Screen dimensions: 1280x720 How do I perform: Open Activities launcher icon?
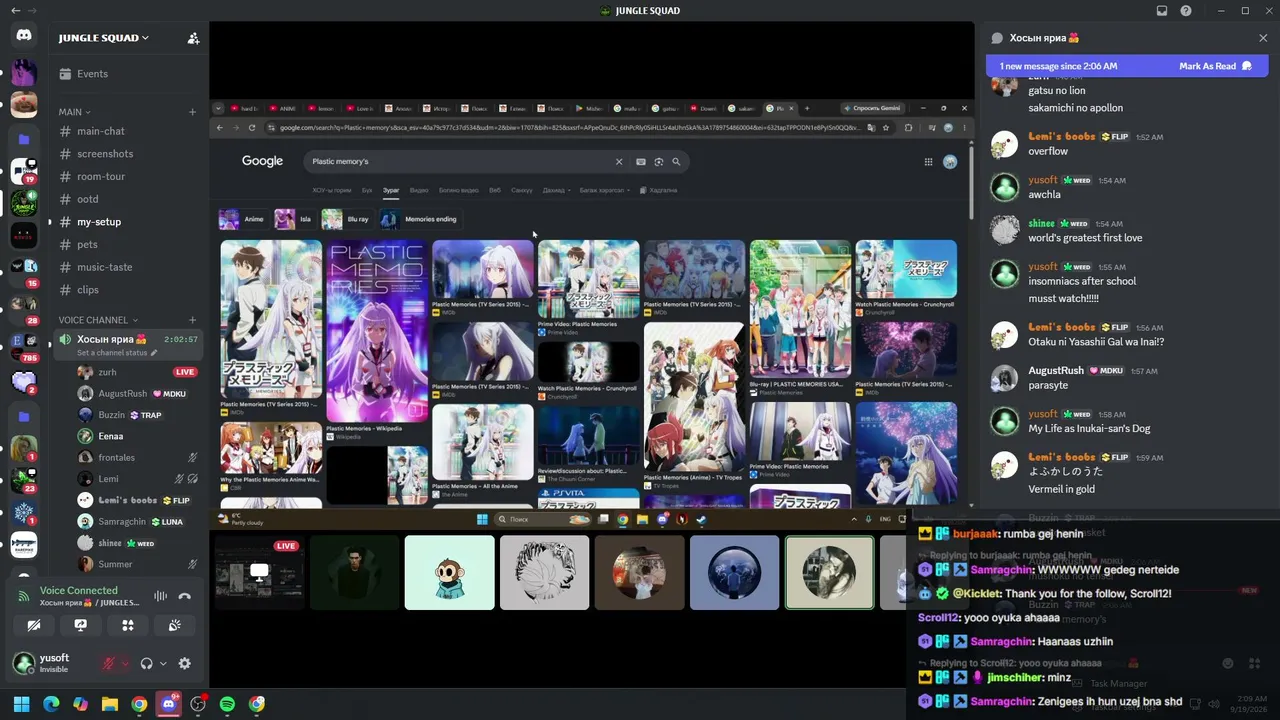coord(128,625)
